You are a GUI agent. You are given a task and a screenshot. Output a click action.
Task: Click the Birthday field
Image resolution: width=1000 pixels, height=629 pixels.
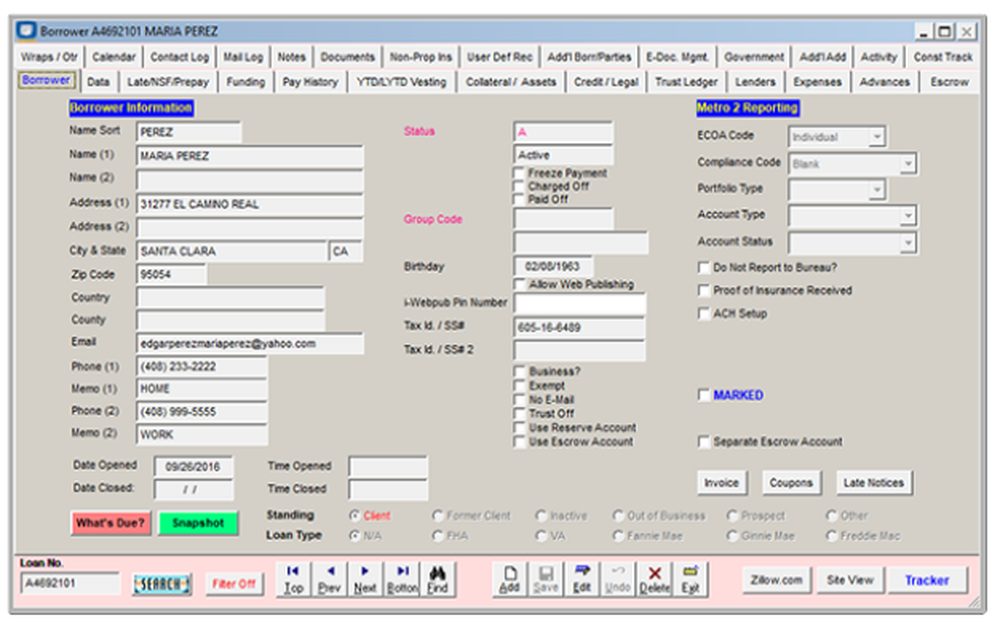click(x=552, y=266)
